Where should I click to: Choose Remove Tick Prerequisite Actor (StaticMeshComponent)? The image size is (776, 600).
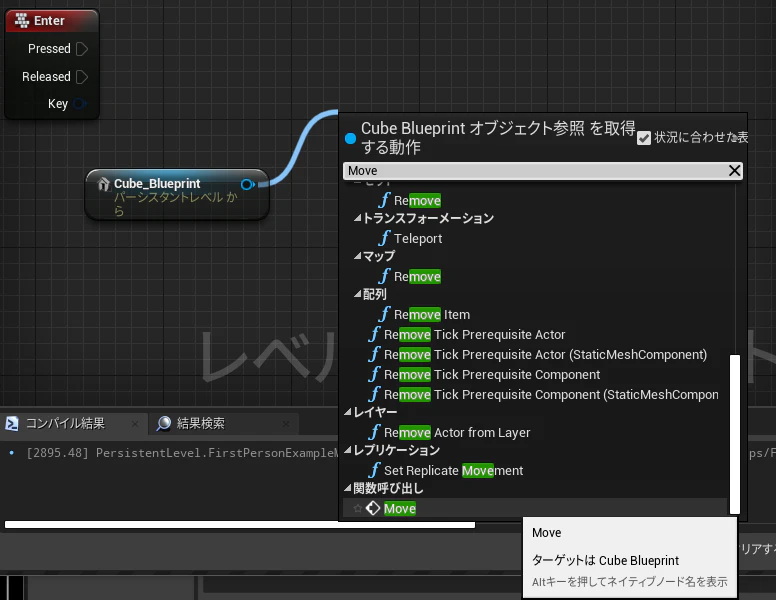coord(545,355)
